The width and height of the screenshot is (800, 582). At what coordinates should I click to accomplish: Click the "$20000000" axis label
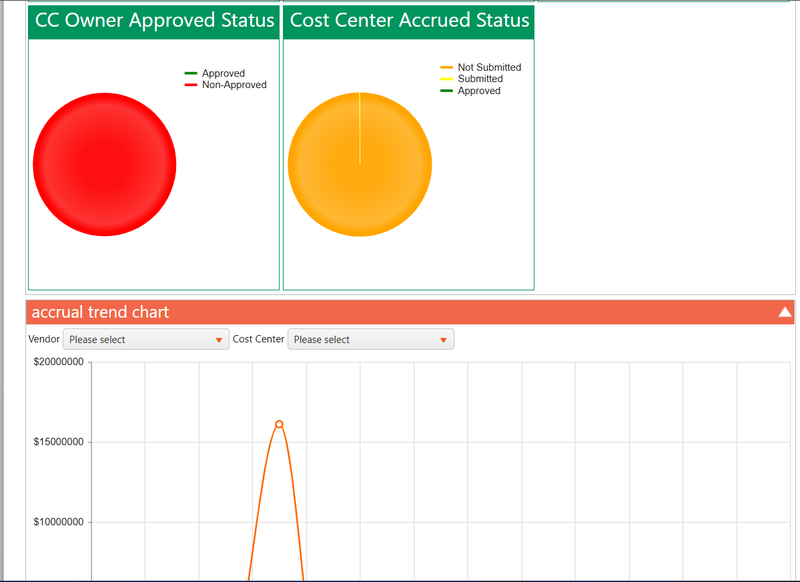(59, 362)
